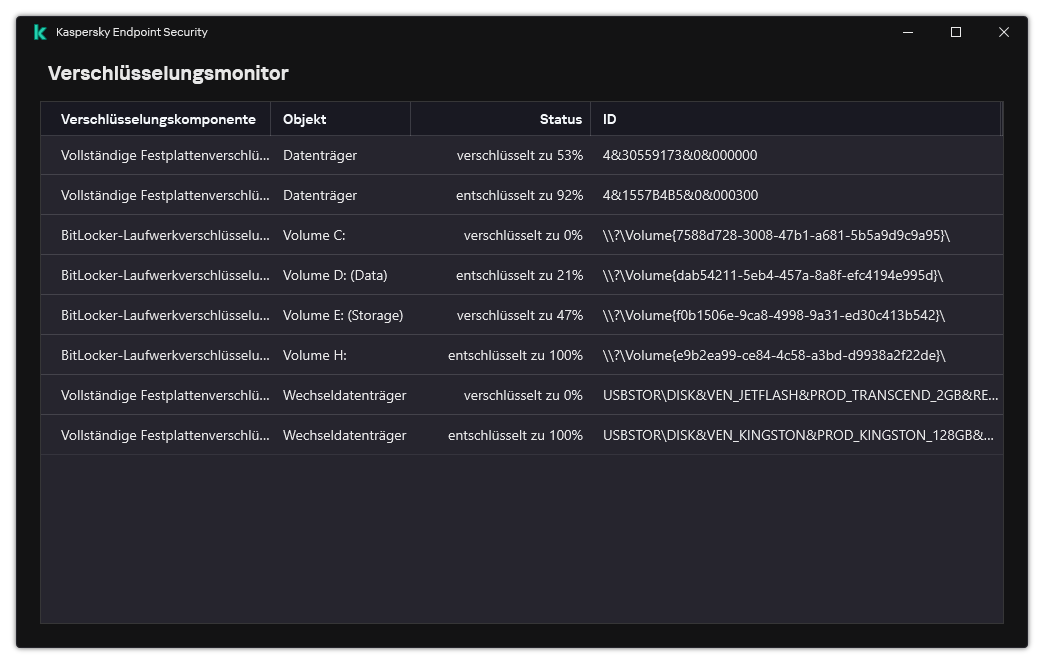
Task: Minimize the Kaspersky Endpoint Security window
Action: (908, 32)
